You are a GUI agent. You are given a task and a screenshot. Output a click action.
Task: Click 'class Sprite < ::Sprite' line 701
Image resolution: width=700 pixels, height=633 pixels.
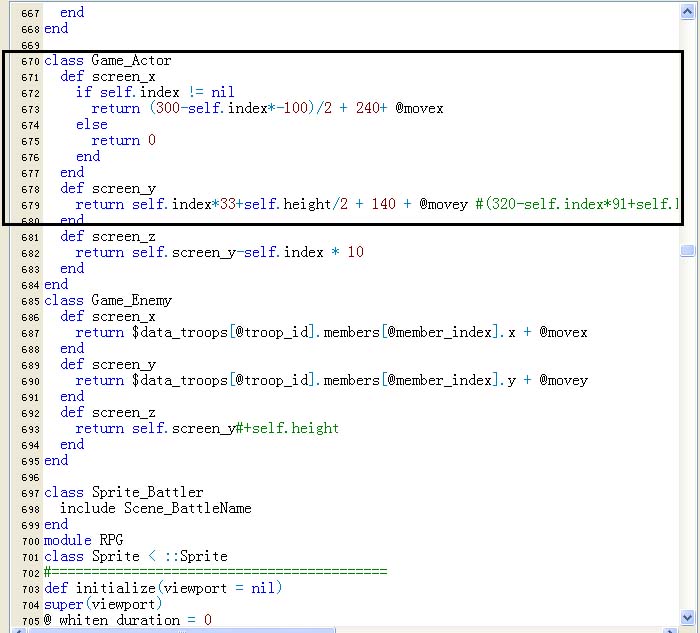click(x=136, y=556)
